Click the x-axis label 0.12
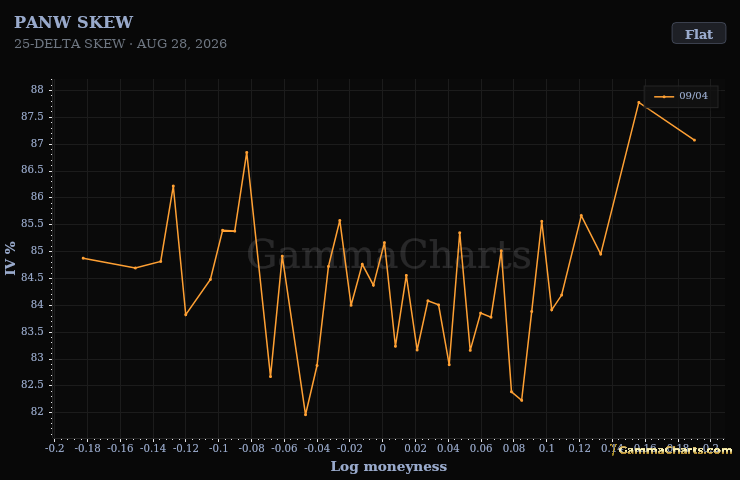740x480 pixels. (x=580, y=448)
